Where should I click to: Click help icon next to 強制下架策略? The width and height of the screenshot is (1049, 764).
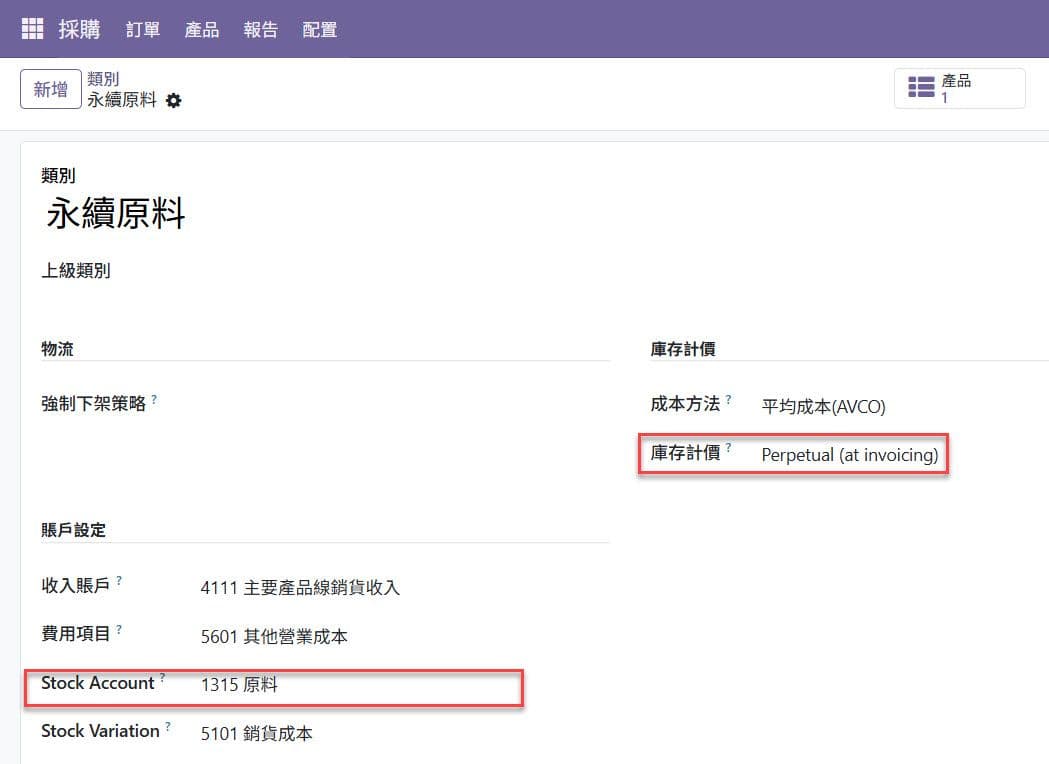click(154, 399)
